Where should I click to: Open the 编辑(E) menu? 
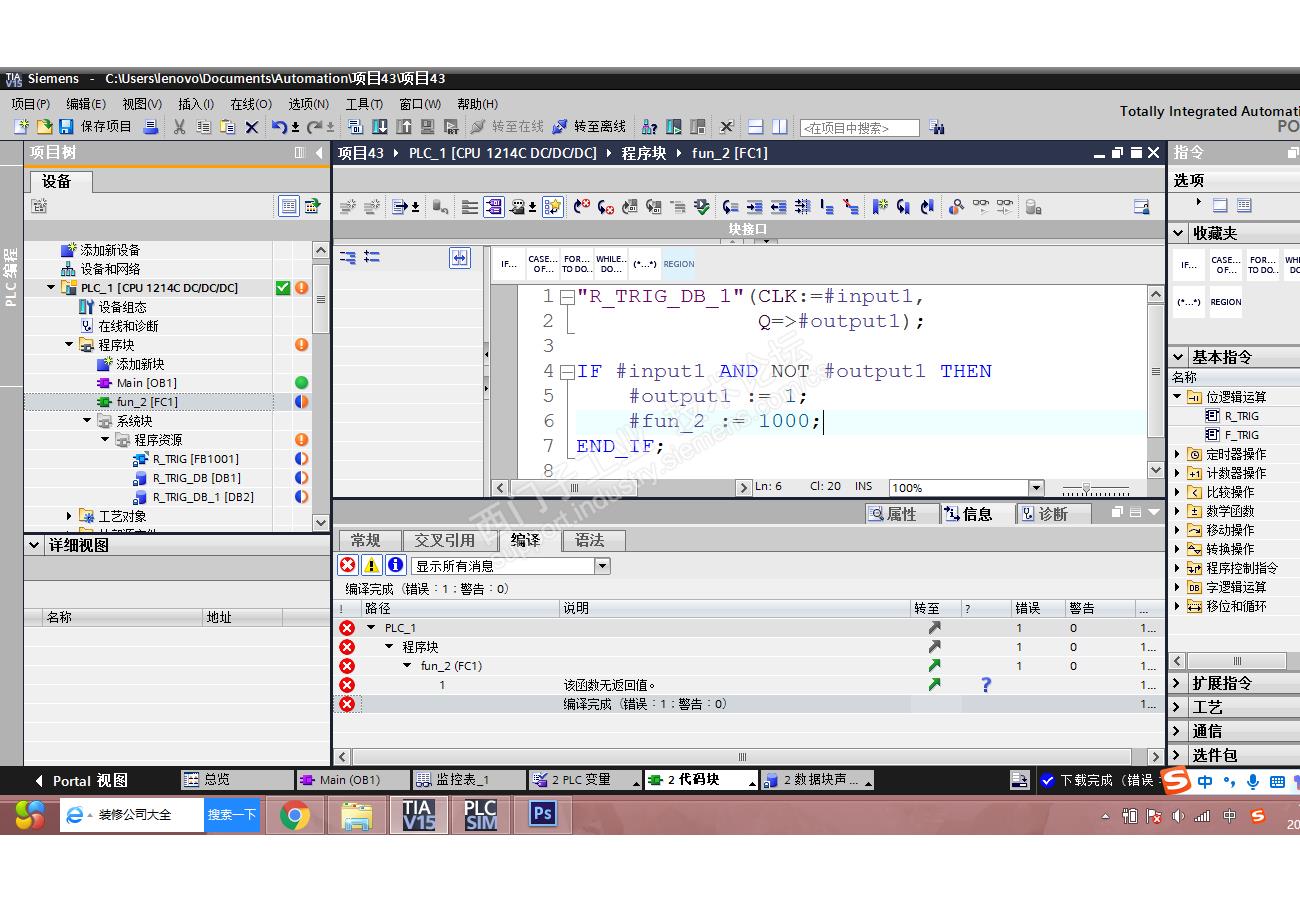click(86, 104)
